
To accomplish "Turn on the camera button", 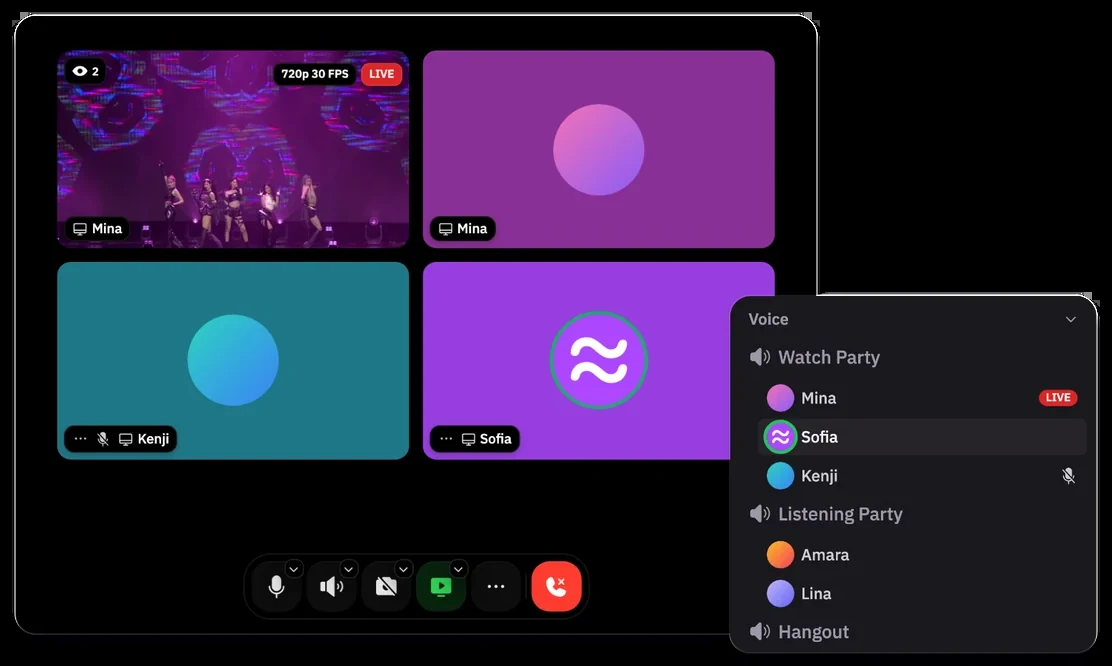I will [386, 587].
